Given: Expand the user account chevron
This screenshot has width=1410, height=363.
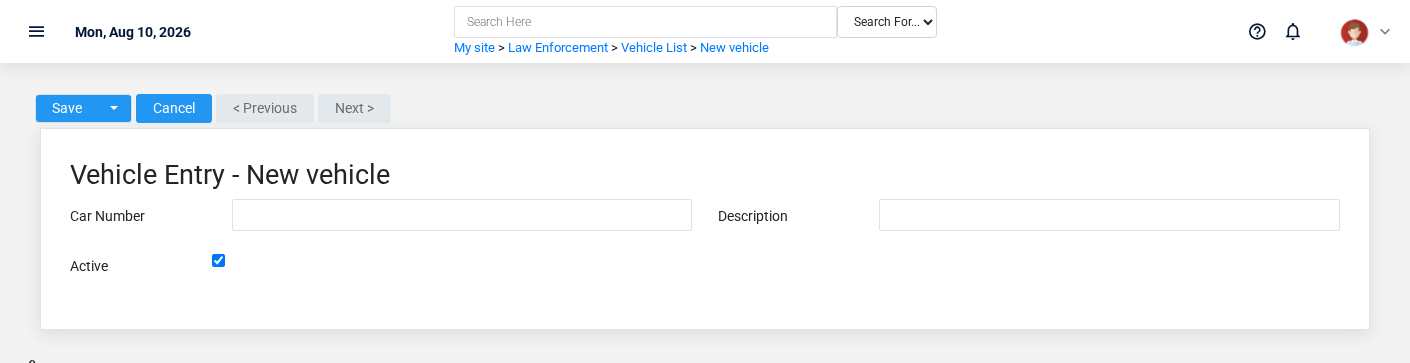Looking at the screenshot, I should tap(1385, 32).
